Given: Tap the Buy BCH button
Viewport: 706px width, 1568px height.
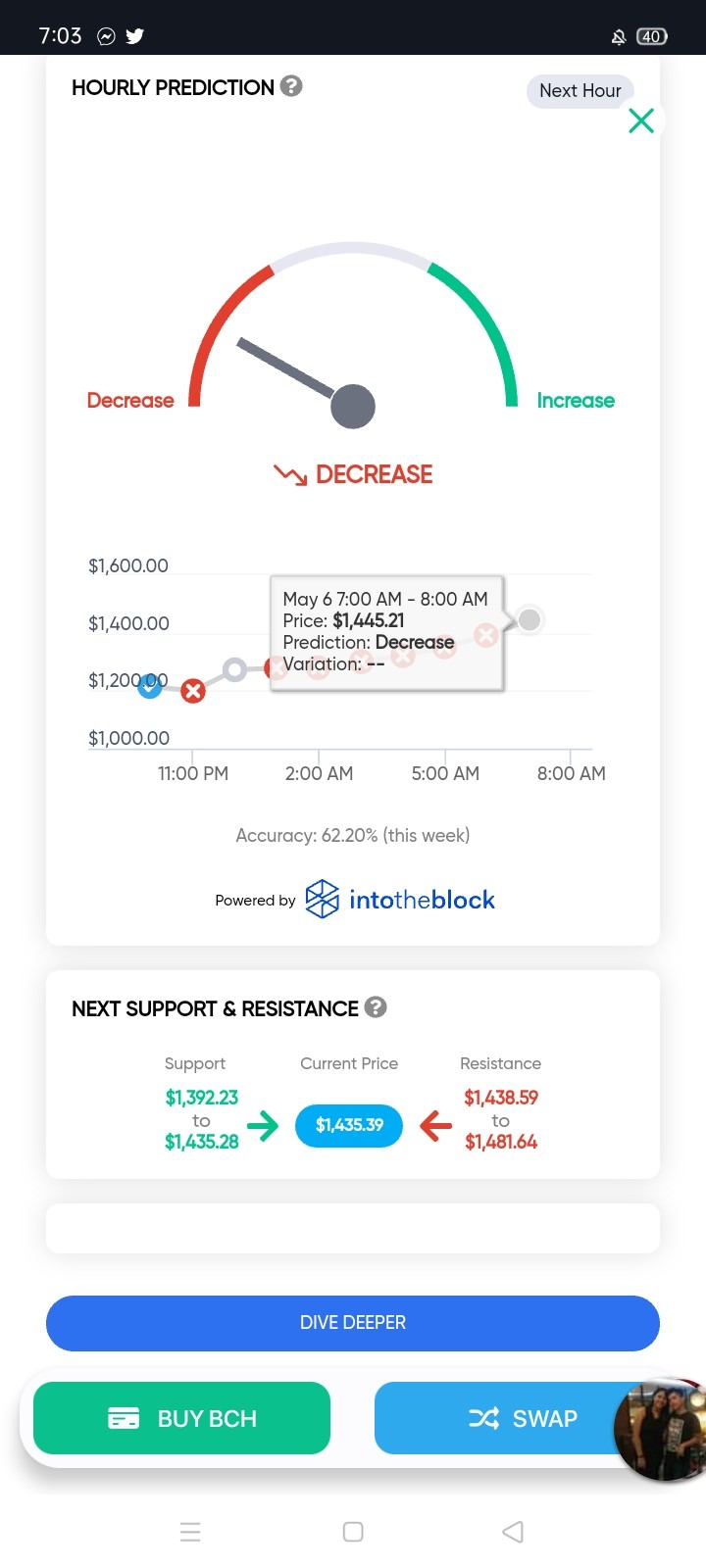Looking at the screenshot, I should click(181, 1418).
